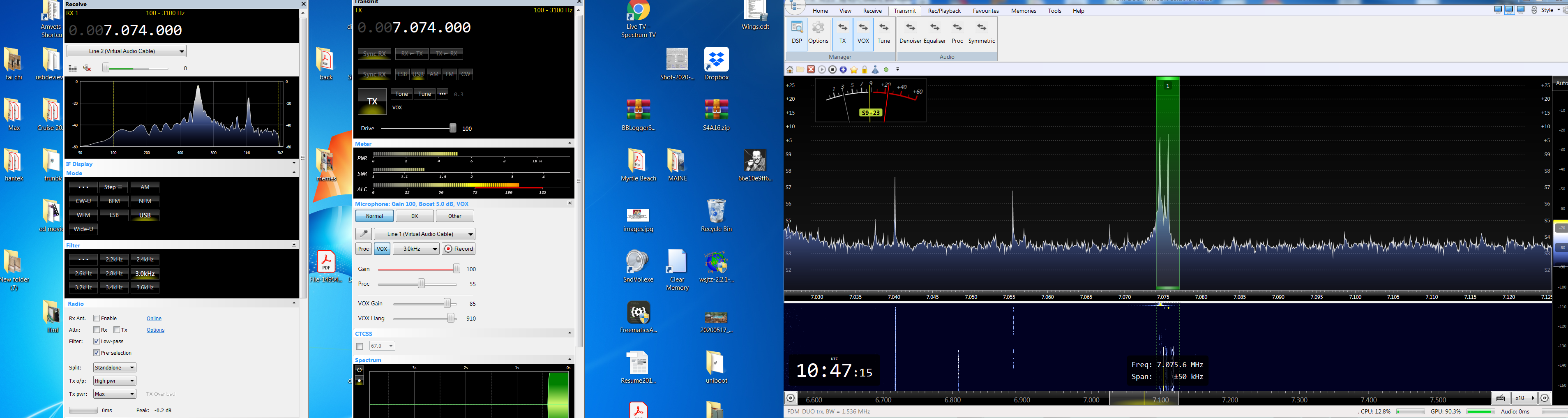
Task: Select the LSB mode button
Action: coord(114,215)
